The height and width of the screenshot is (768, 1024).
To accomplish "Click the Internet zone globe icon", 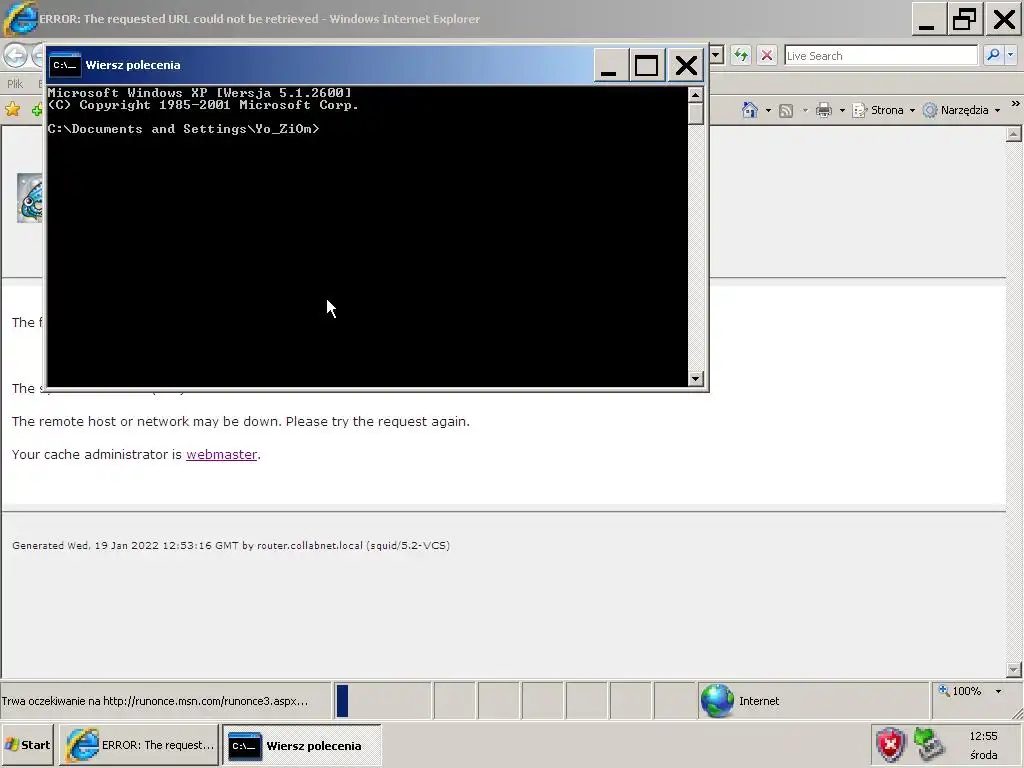I will tap(717, 701).
